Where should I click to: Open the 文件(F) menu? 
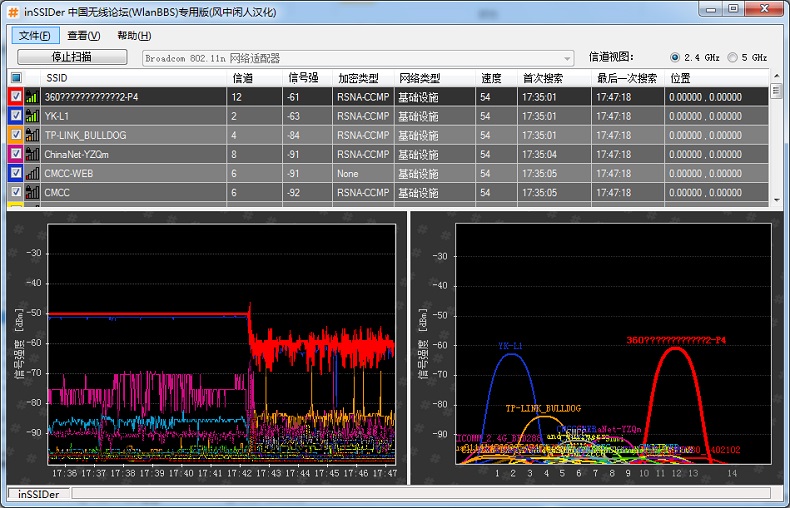pos(35,36)
